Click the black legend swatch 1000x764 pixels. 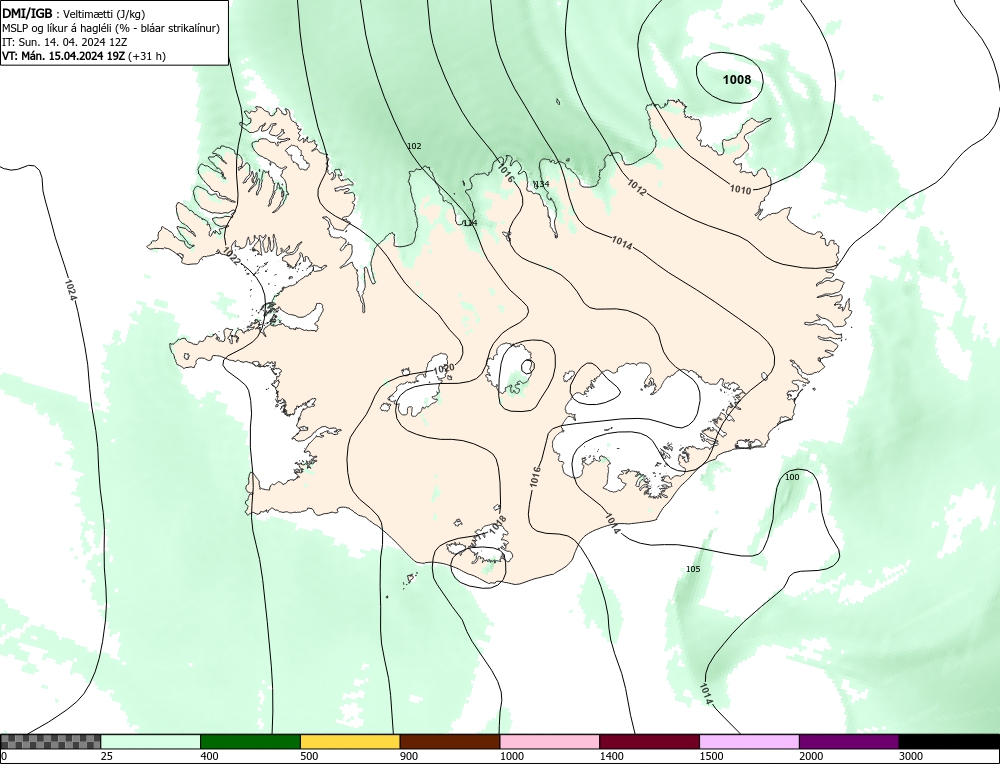point(949,741)
